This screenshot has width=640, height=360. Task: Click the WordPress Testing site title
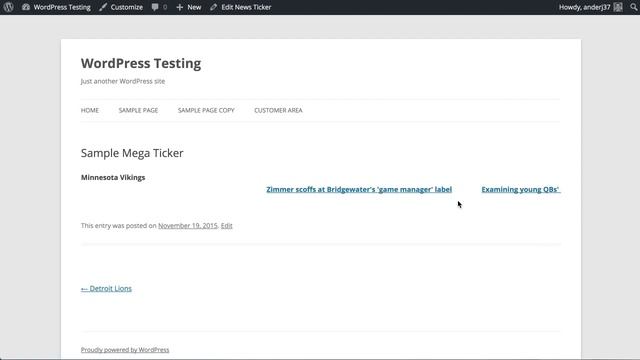[x=141, y=63]
